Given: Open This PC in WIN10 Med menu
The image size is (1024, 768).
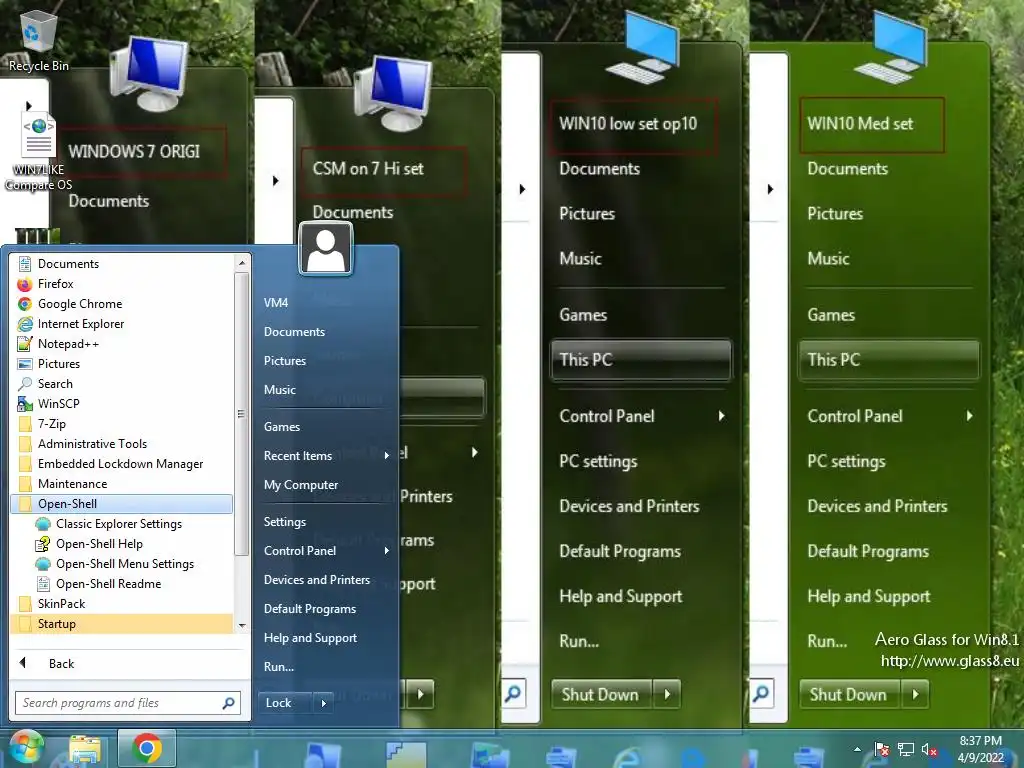Looking at the screenshot, I should tap(889, 360).
